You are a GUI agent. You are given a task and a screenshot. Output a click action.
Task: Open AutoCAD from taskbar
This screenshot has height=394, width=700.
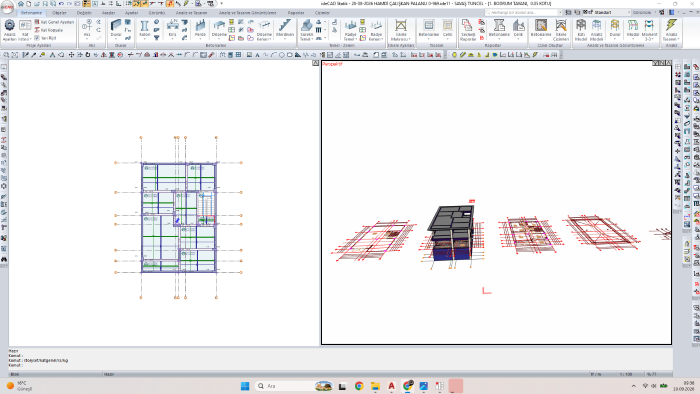[x=392, y=386]
